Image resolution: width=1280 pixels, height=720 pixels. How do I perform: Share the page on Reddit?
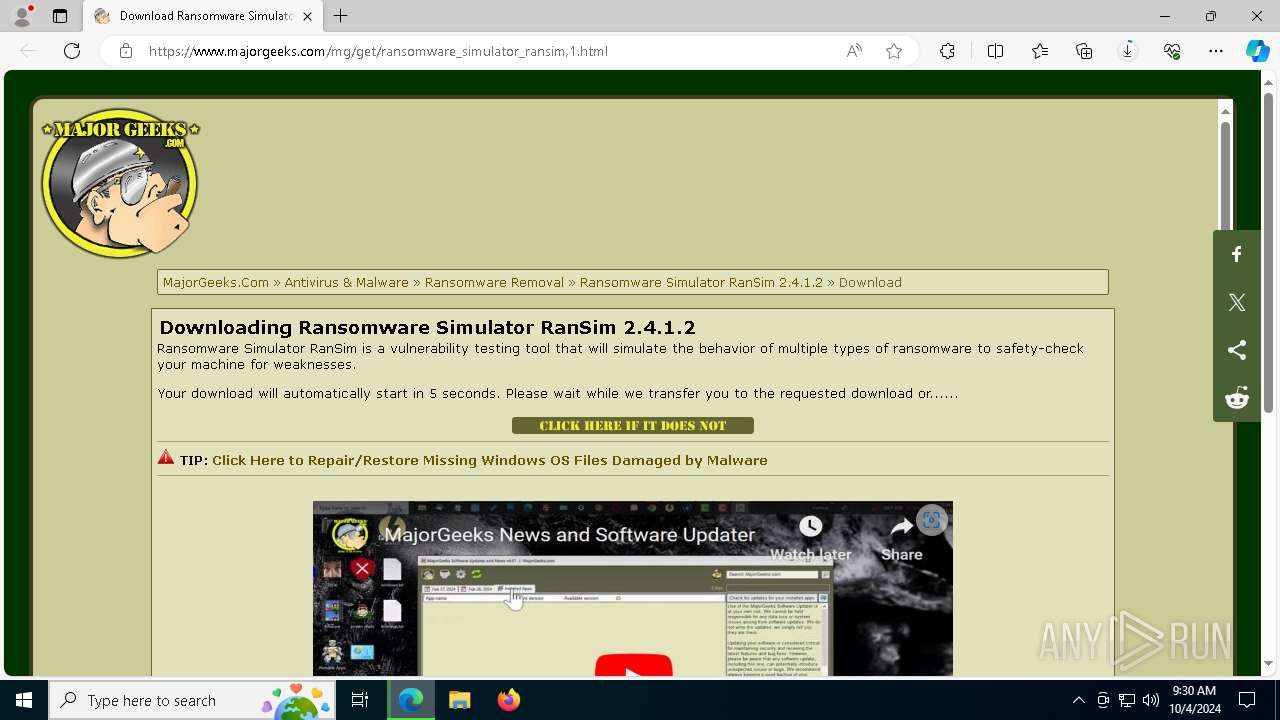tap(1237, 398)
